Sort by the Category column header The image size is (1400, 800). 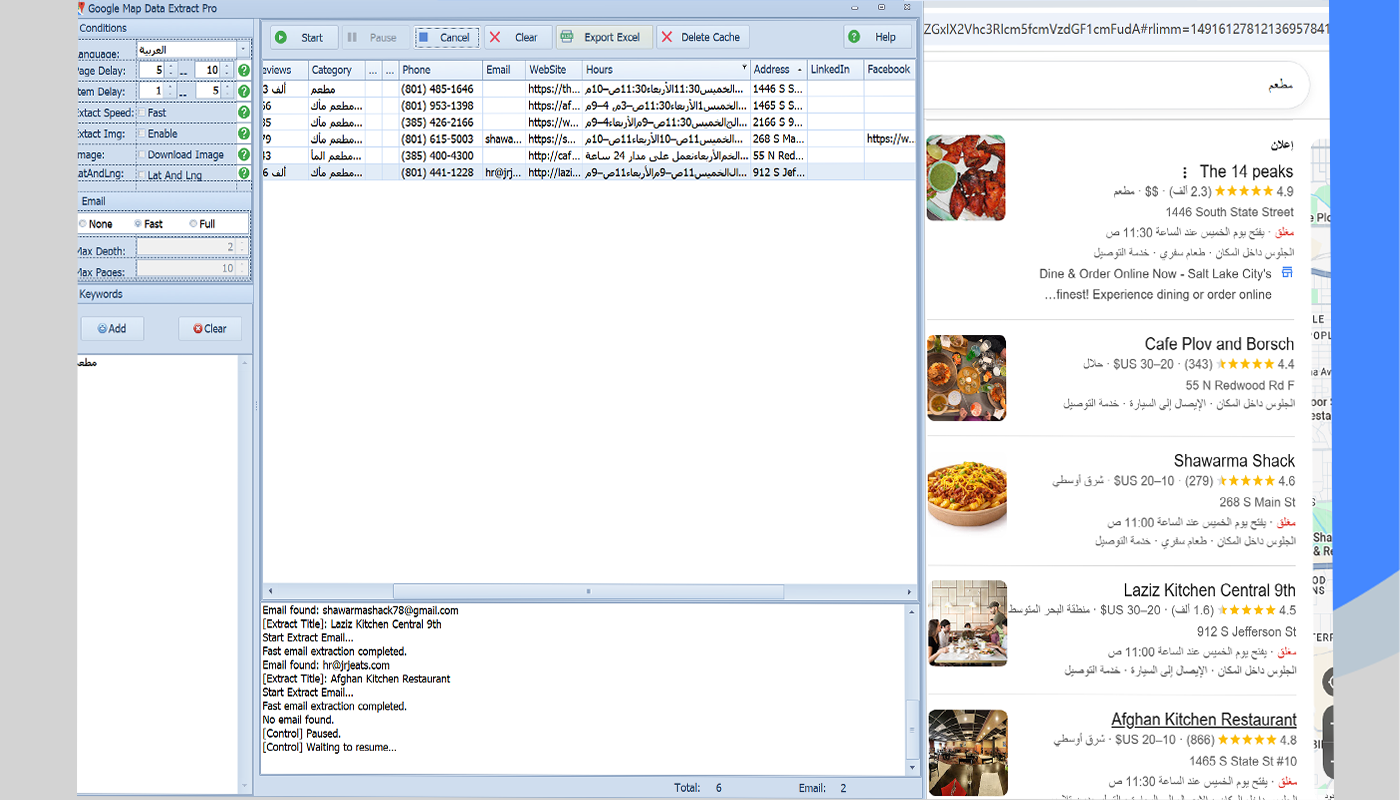336,70
